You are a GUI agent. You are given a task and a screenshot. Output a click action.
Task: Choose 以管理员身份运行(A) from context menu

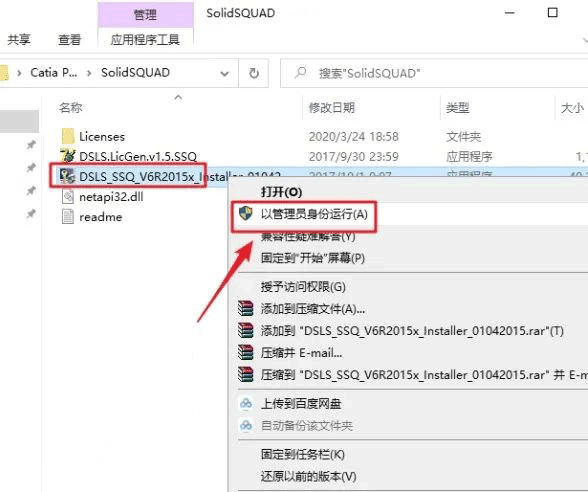coord(314,214)
